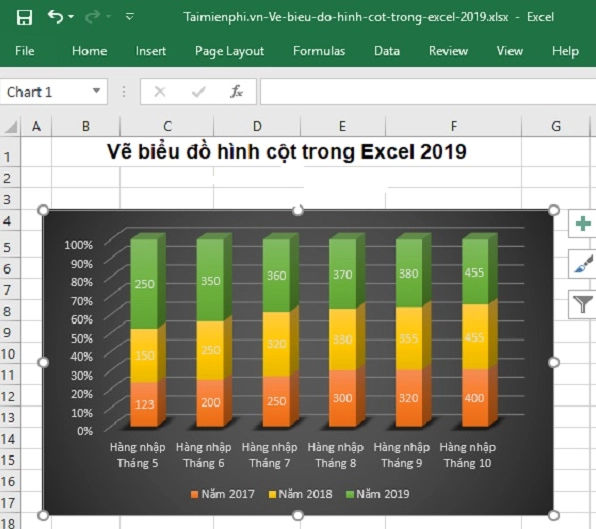Click the green data label 250
Image resolution: width=596 pixels, height=529 pixels.
pyautogui.click(x=144, y=284)
